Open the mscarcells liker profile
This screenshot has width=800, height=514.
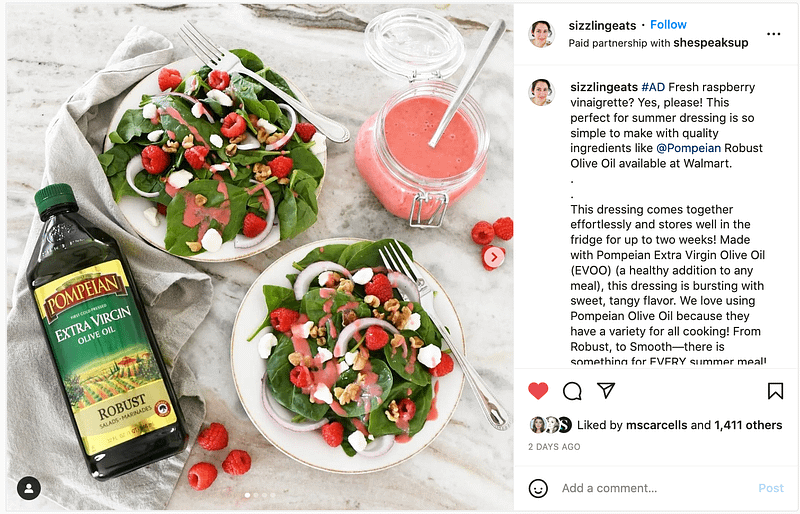tap(657, 425)
